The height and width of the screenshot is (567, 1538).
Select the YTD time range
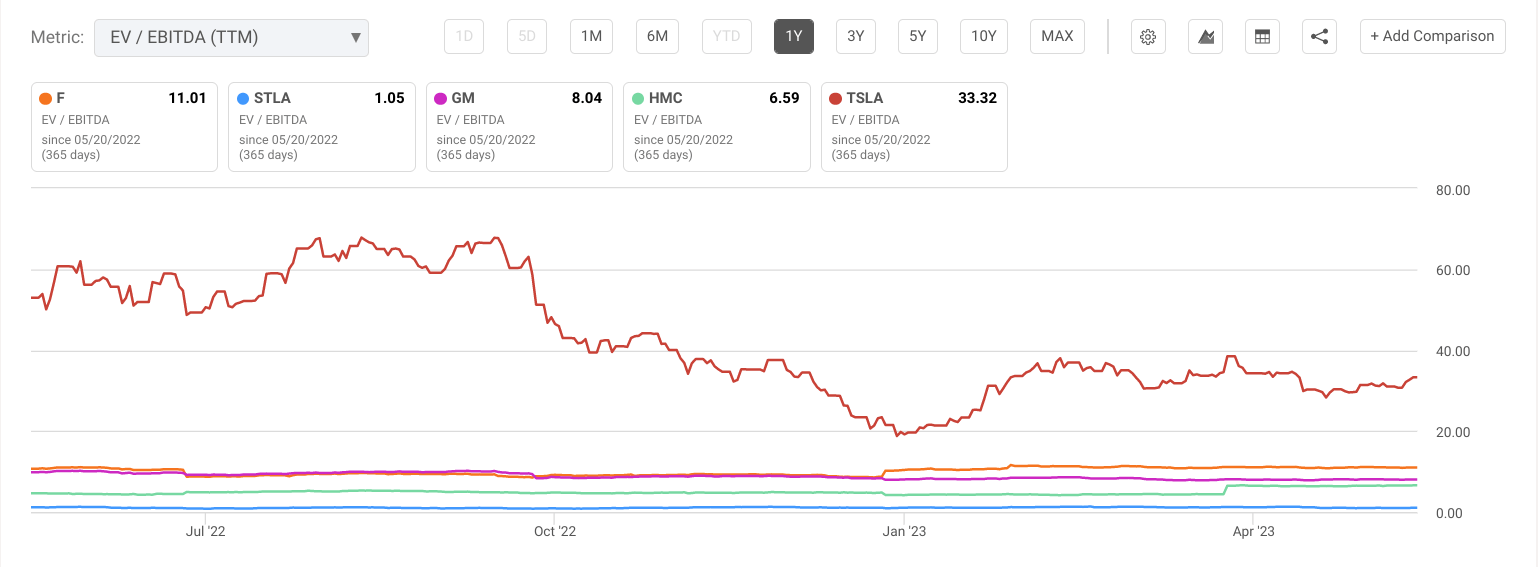[x=726, y=37]
